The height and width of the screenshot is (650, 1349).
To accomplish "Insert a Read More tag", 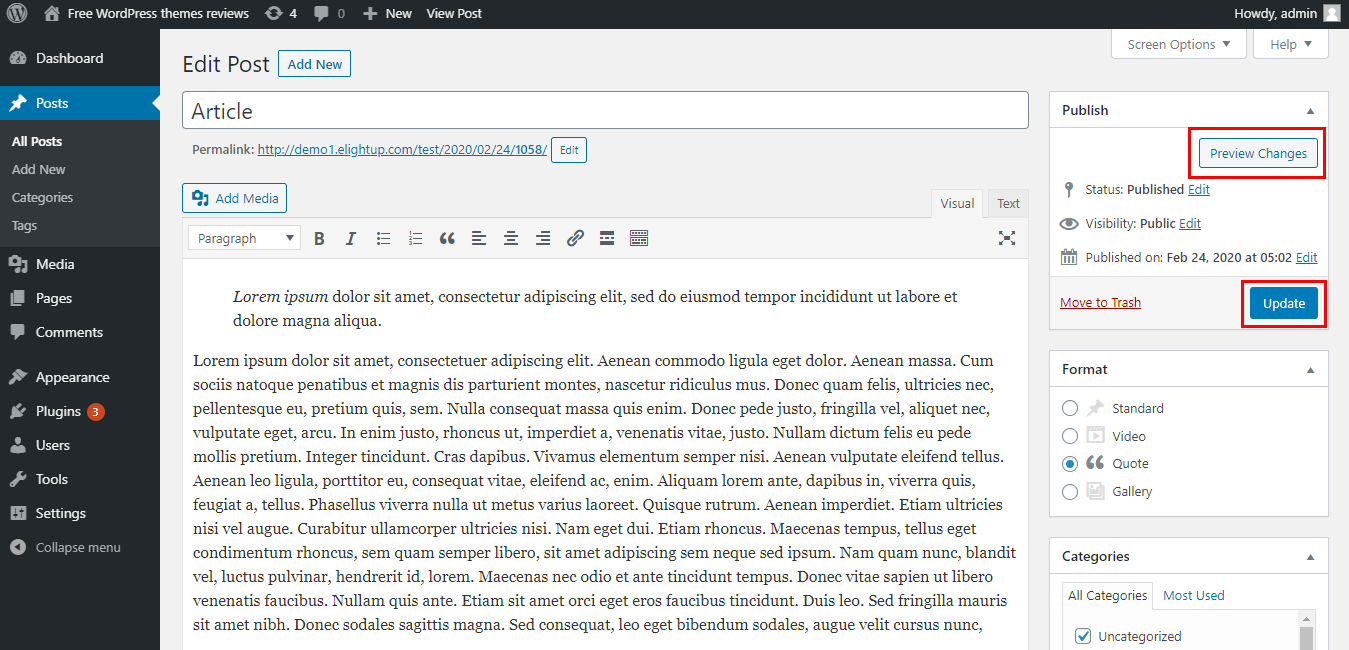I will pos(606,237).
